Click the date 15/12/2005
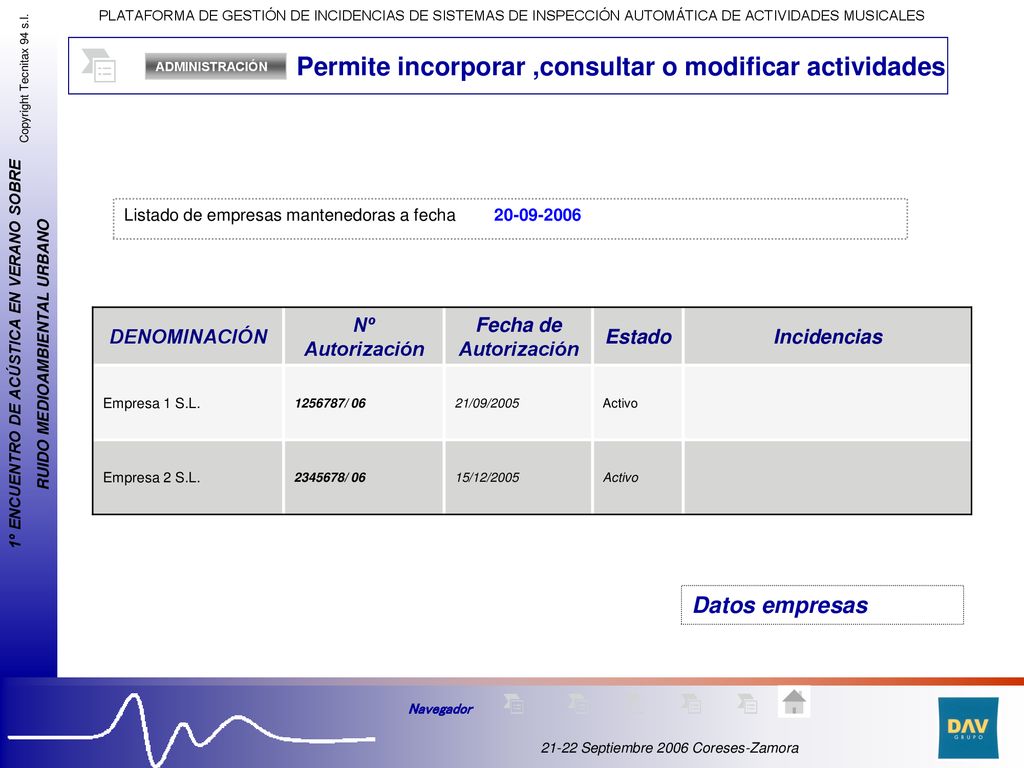Viewport: 1024px width, 768px height. 487,477
